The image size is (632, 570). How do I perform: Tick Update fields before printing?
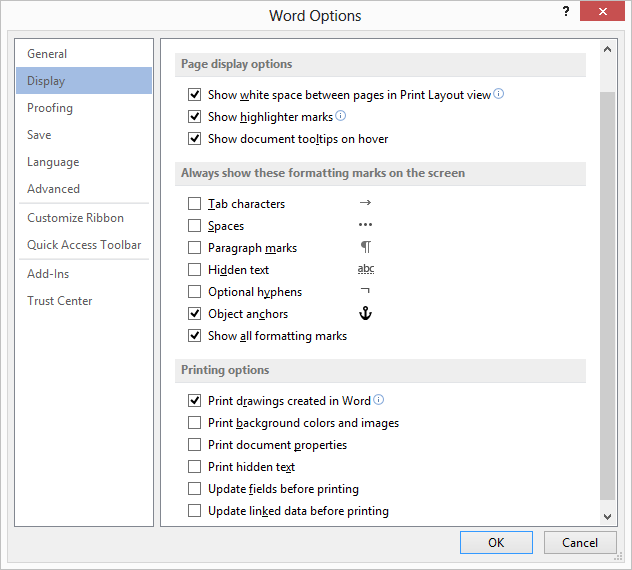tap(195, 489)
